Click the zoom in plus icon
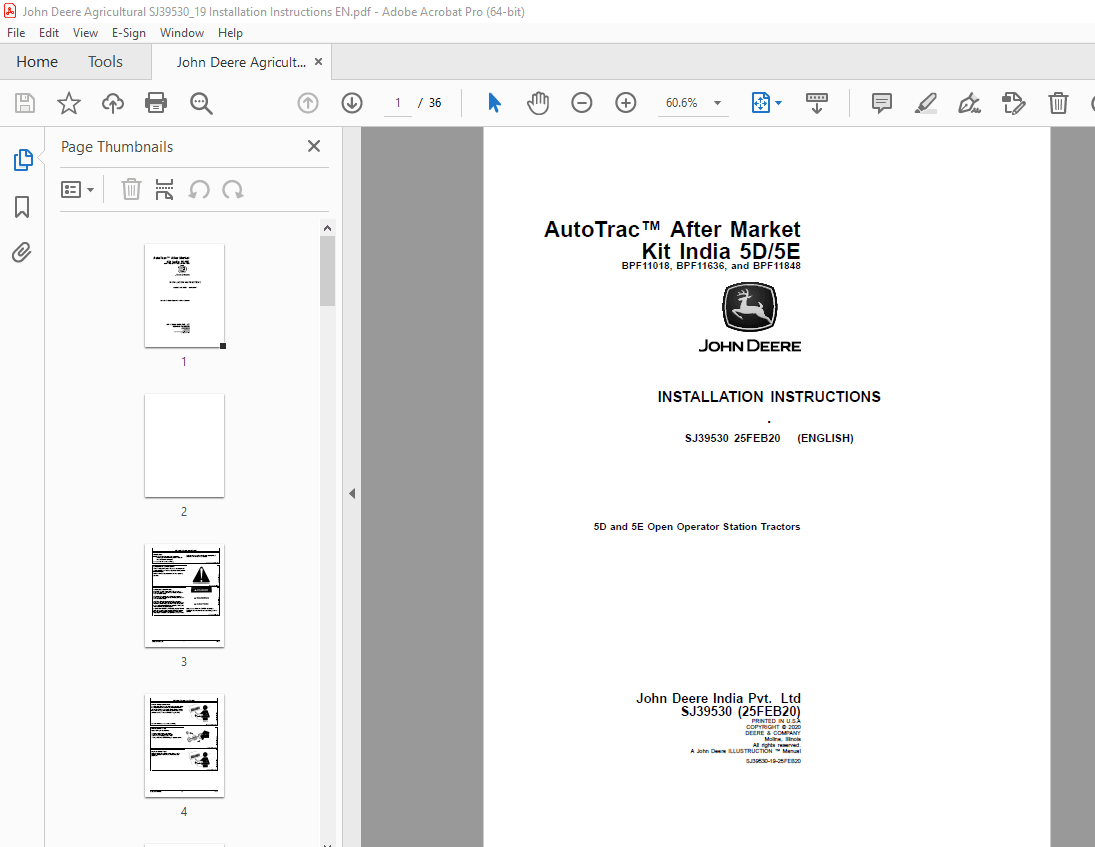 [626, 103]
